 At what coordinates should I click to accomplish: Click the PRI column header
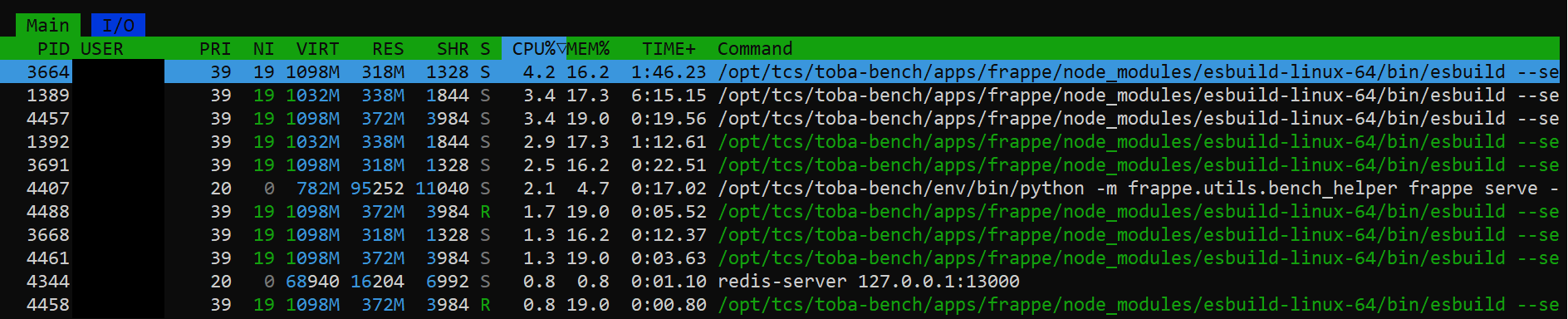pyautogui.click(x=215, y=48)
